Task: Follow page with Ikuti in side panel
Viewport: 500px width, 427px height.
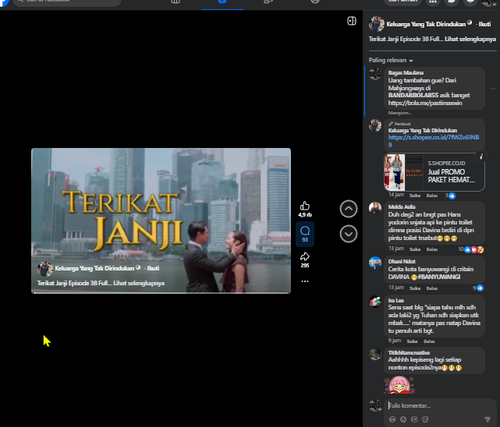Action: pos(485,24)
